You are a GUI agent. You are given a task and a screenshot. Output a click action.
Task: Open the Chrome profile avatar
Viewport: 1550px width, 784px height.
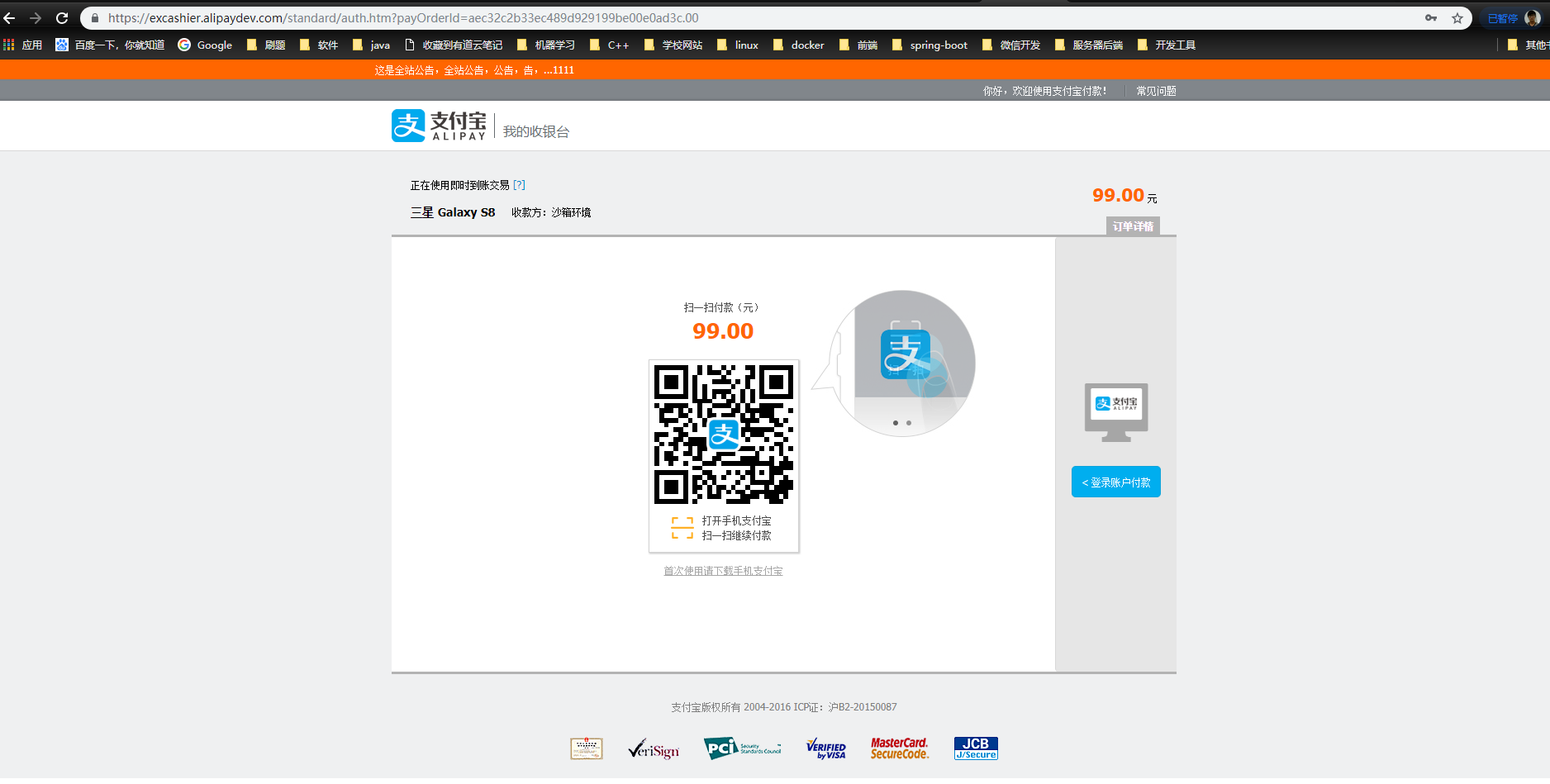click(1533, 18)
